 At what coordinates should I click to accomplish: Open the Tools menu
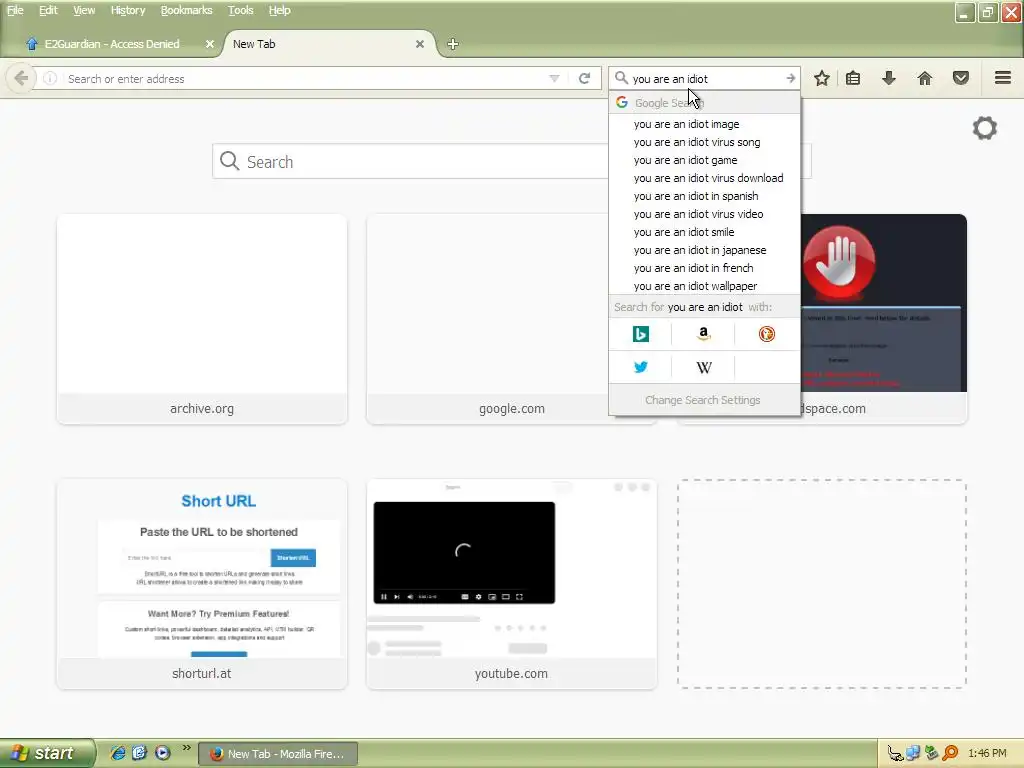240,10
